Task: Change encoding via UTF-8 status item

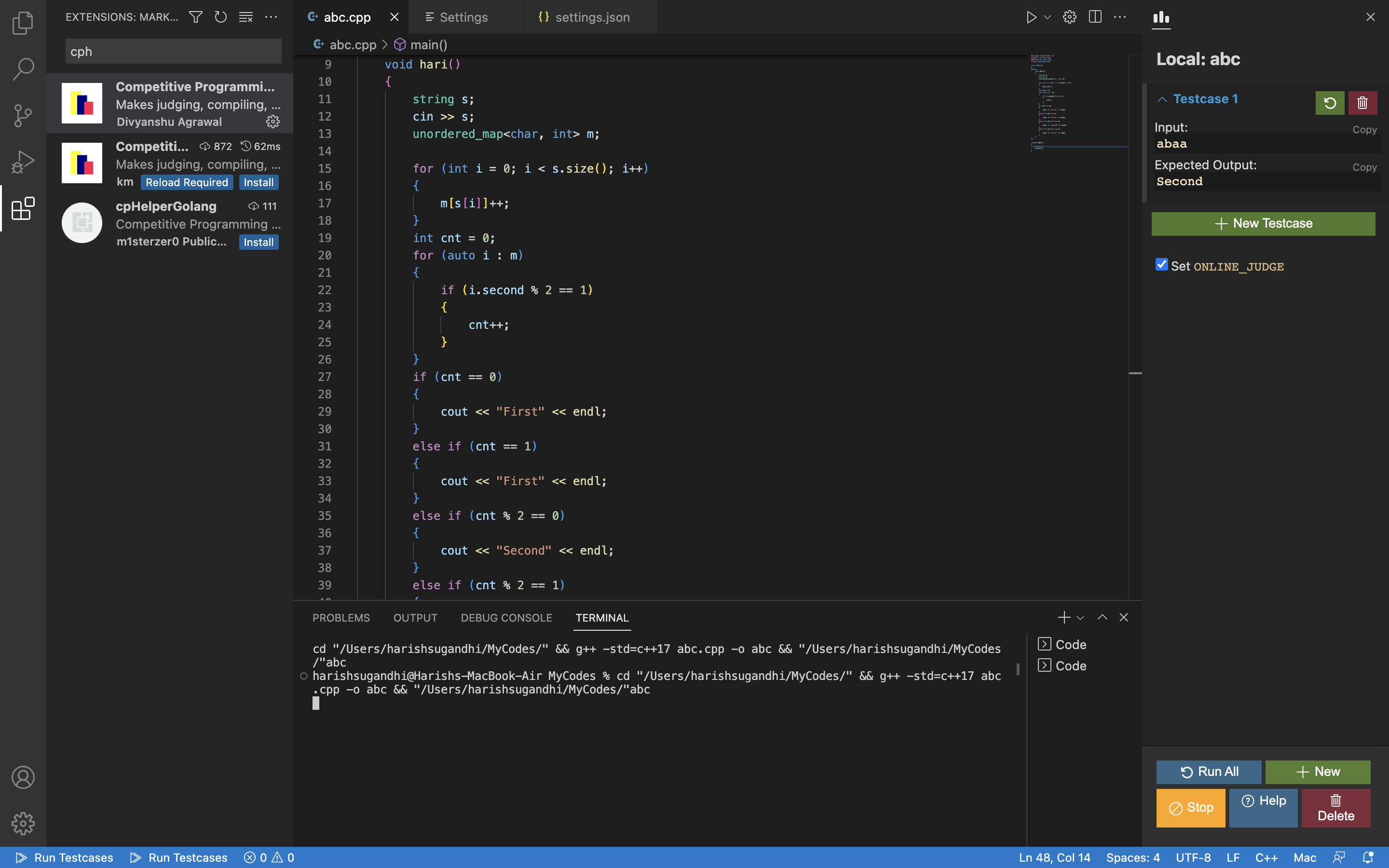Action: (1193, 858)
